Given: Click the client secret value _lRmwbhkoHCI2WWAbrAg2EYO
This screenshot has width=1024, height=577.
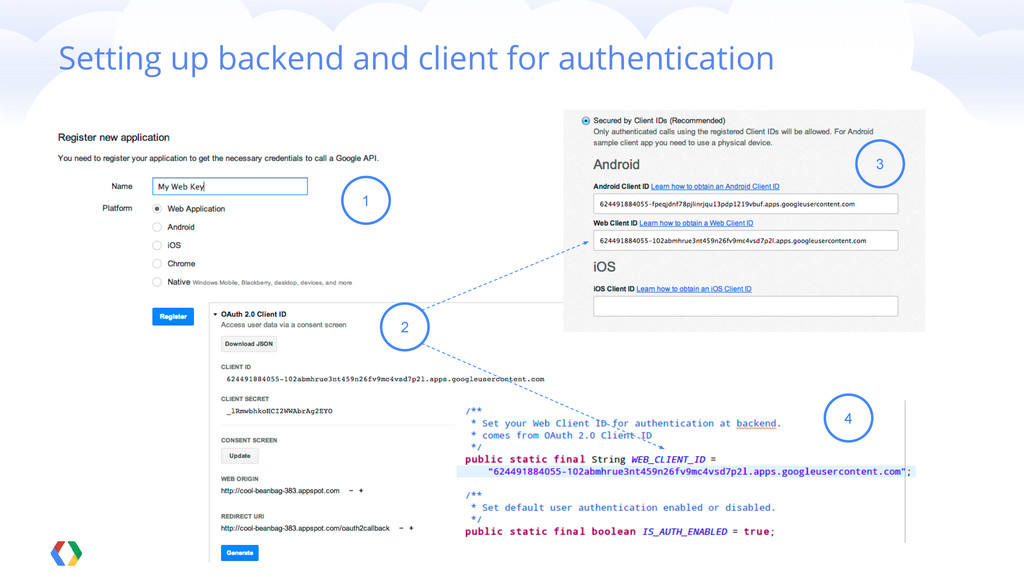Looking at the screenshot, I should 280,411.
